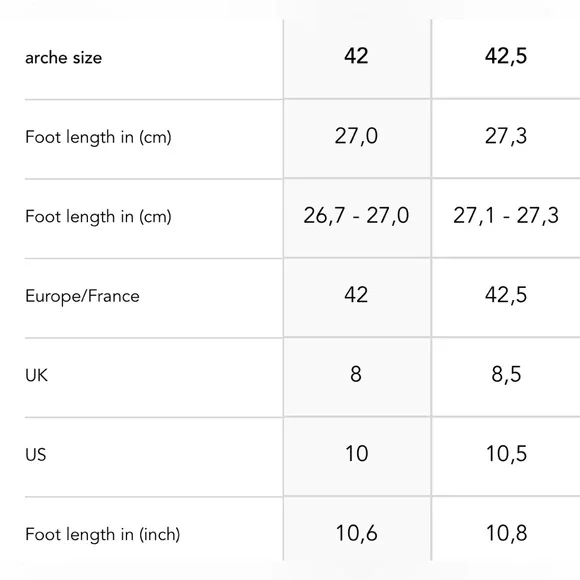
Task: Select the arche size 42 header cell
Action: [x=356, y=56]
